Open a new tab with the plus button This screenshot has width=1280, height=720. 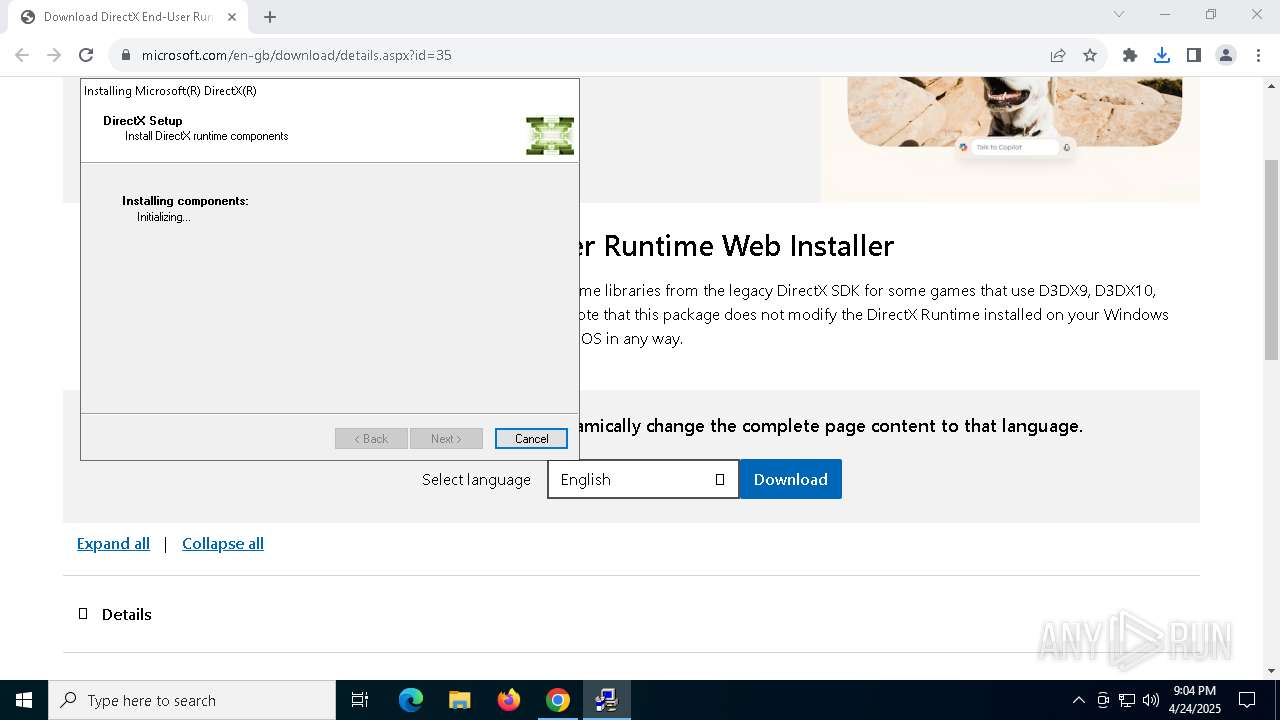pos(270,17)
